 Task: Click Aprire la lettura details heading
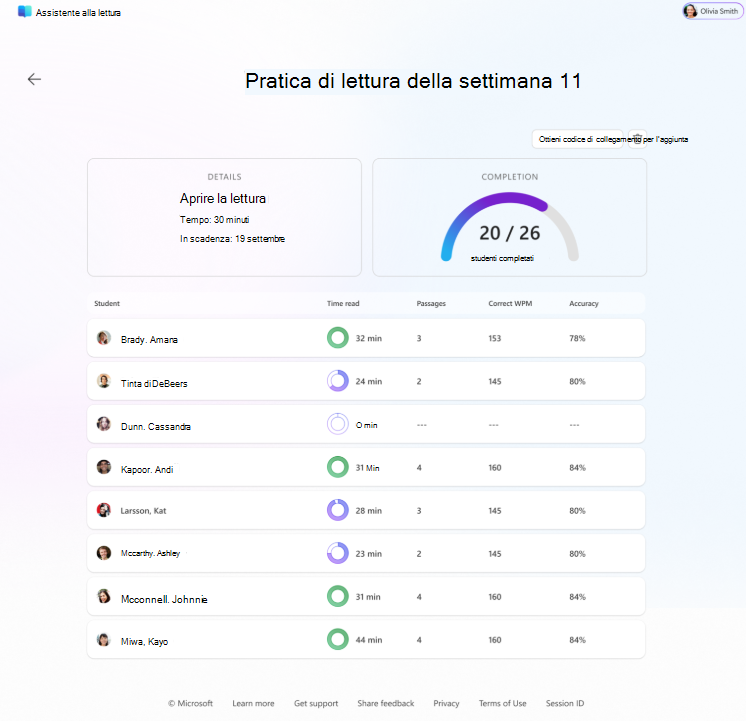tap(223, 198)
